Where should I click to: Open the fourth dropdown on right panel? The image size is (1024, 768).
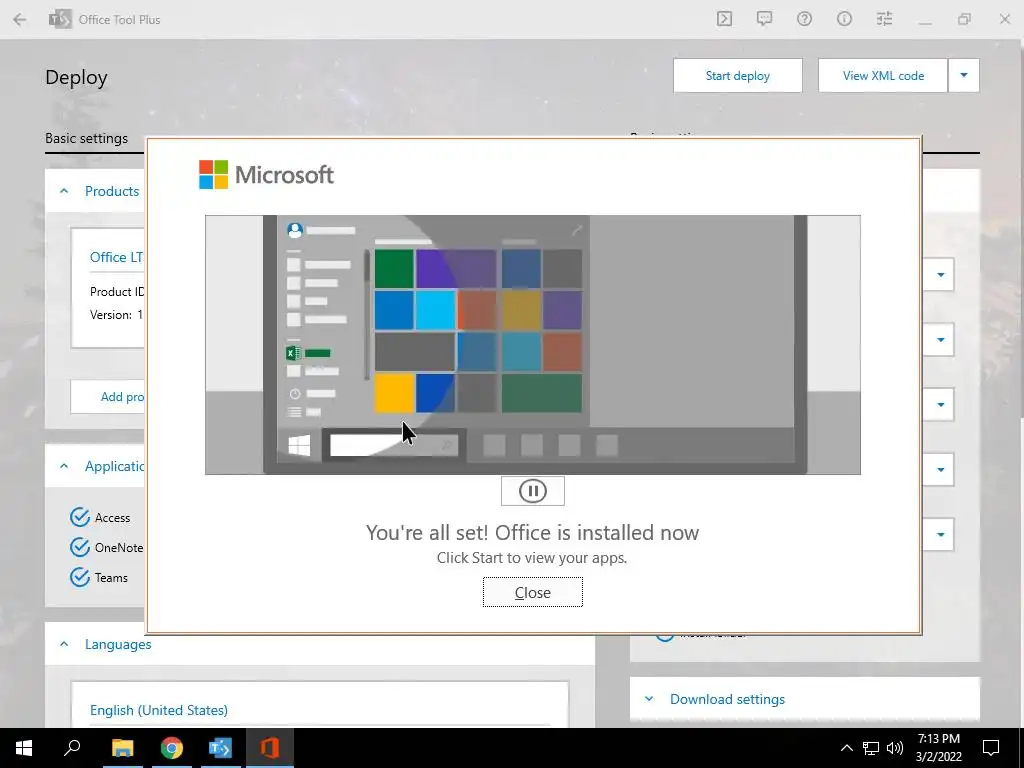[x=940, y=469]
